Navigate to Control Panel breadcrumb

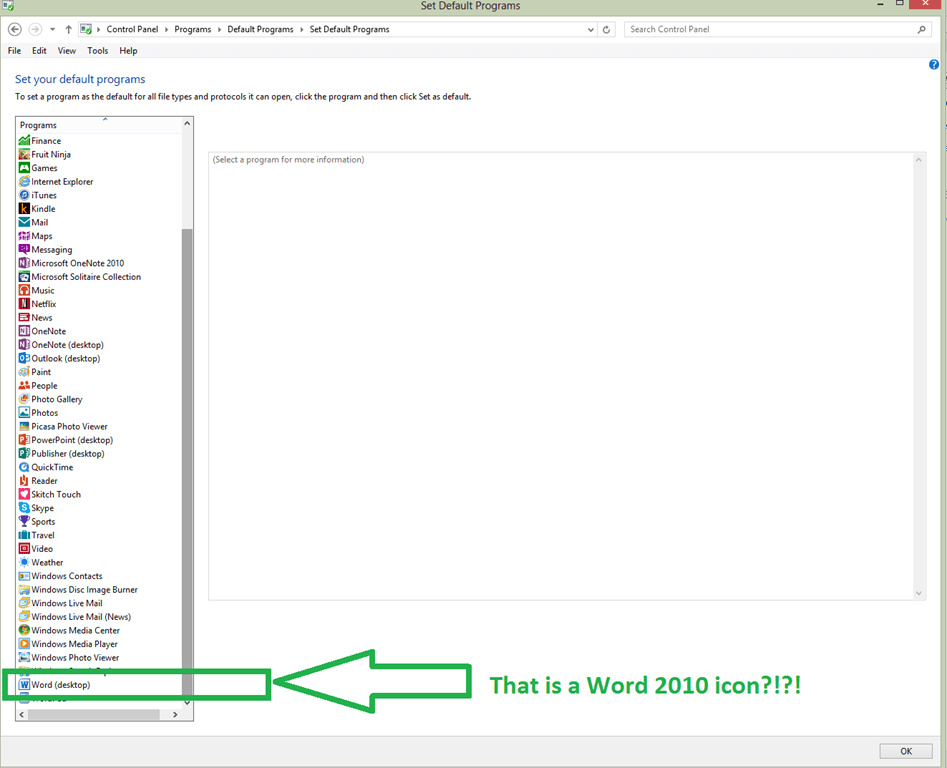click(132, 29)
